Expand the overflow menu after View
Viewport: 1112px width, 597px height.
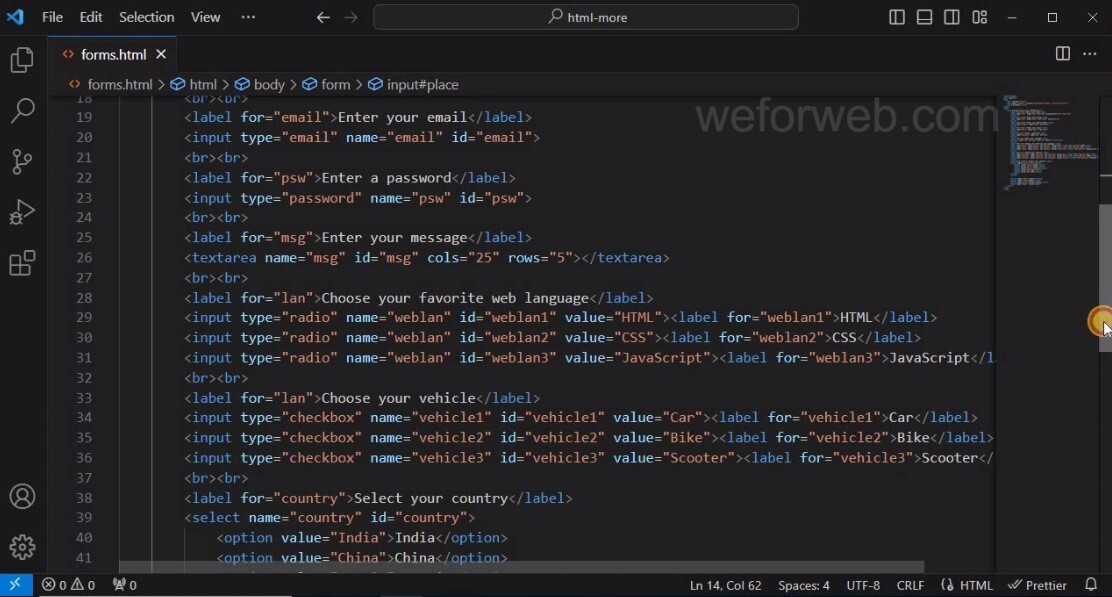click(x=248, y=17)
